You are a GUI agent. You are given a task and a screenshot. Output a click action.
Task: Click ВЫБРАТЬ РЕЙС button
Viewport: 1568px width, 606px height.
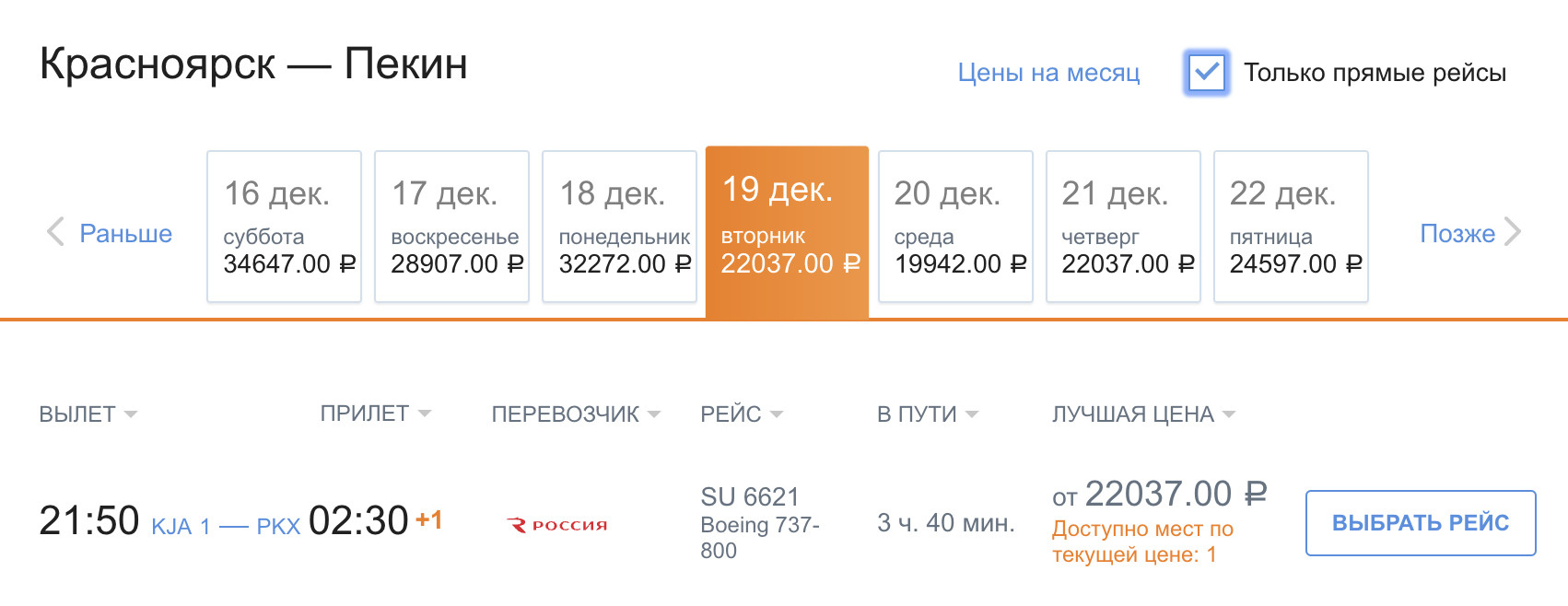[x=1421, y=523]
